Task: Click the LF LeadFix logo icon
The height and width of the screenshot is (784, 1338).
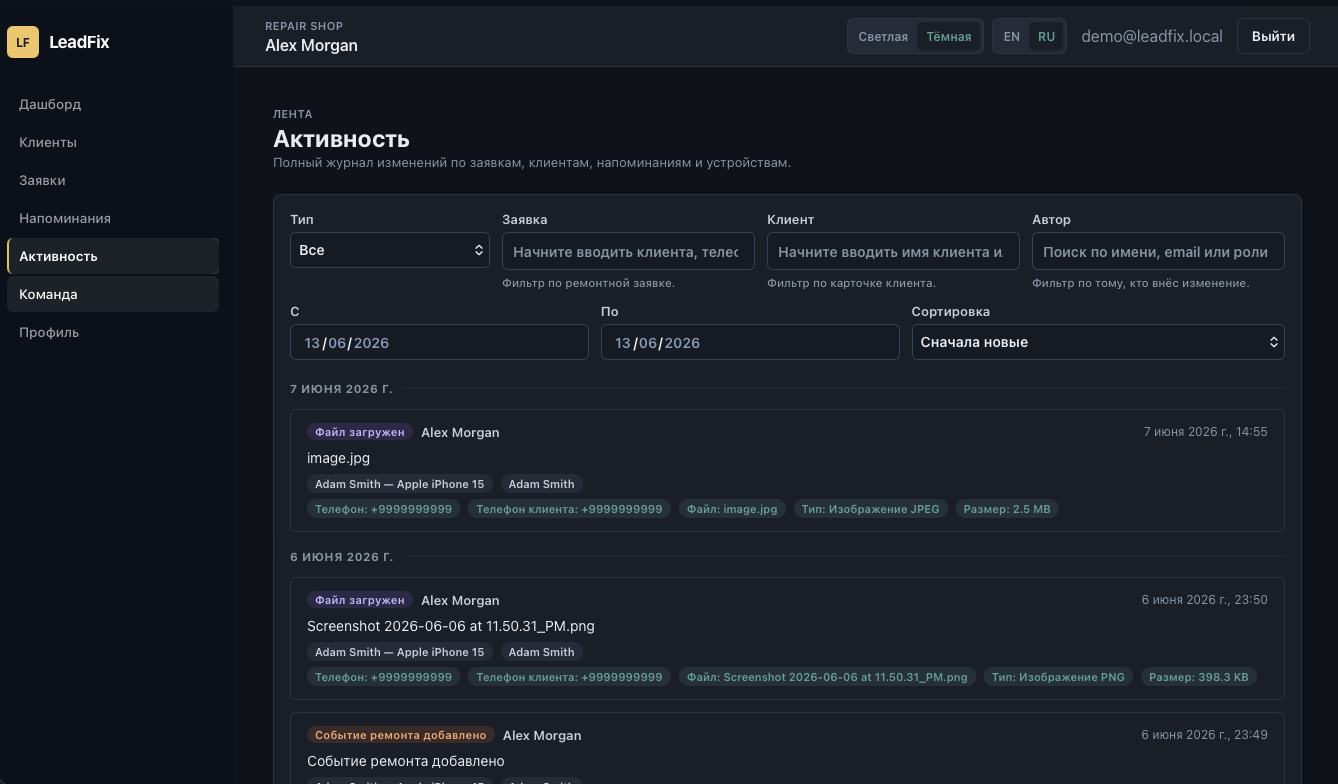Action: (23, 42)
